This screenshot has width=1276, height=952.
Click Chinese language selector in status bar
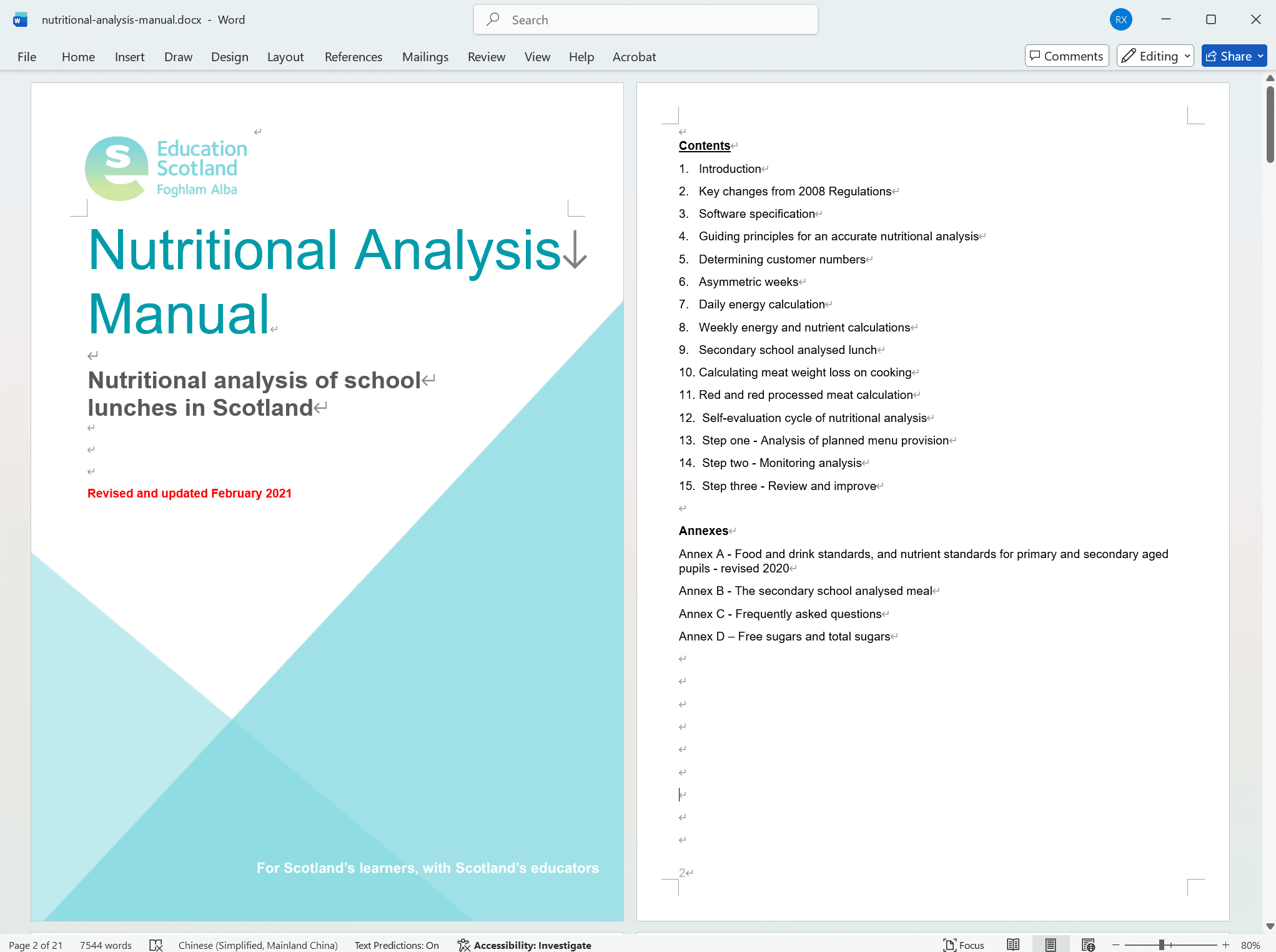click(258, 945)
